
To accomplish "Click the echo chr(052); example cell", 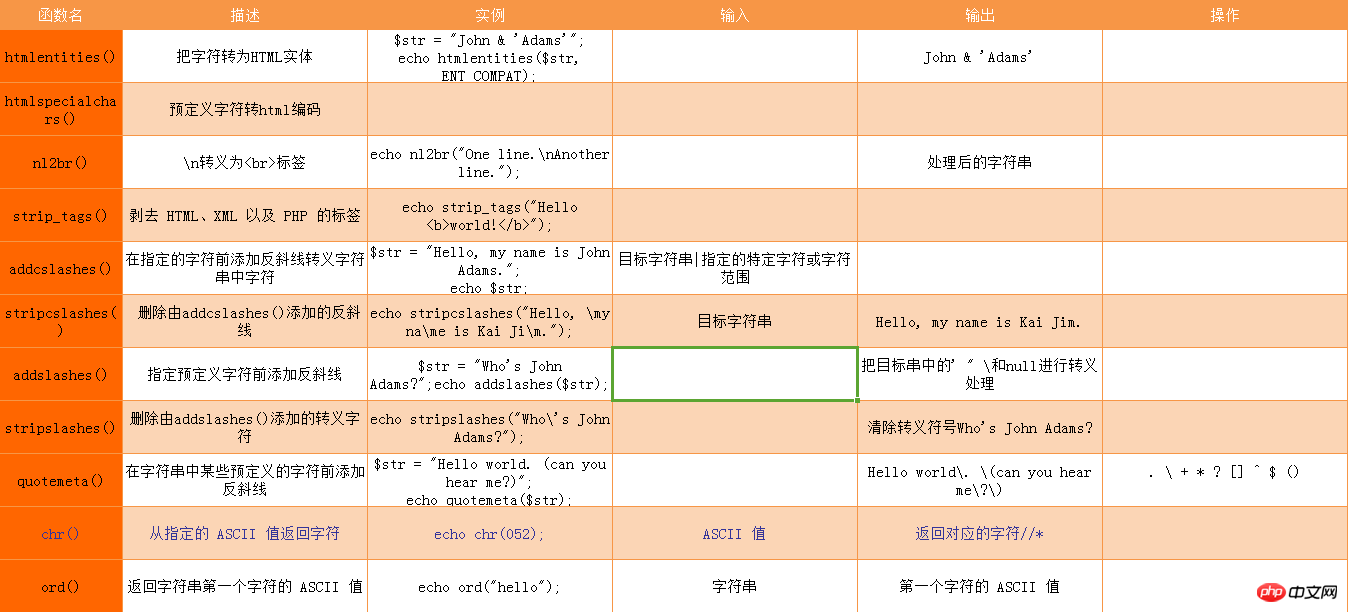I will (x=490, y=533).
